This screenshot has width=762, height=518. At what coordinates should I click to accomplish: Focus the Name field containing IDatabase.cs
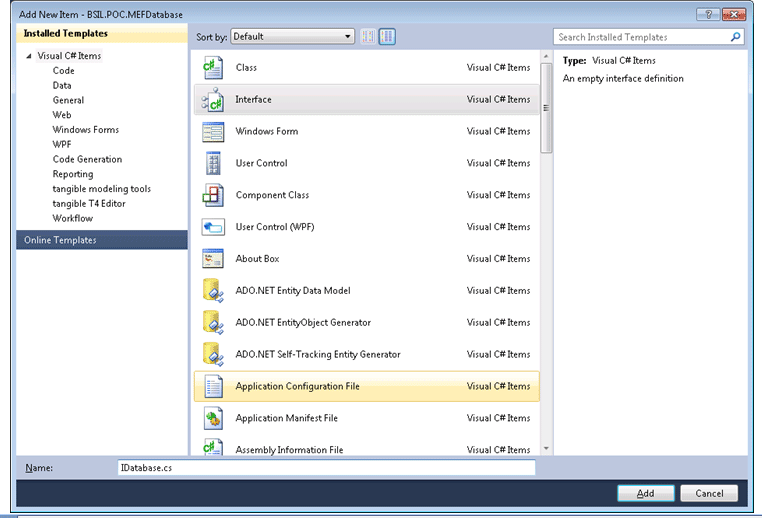326,467
